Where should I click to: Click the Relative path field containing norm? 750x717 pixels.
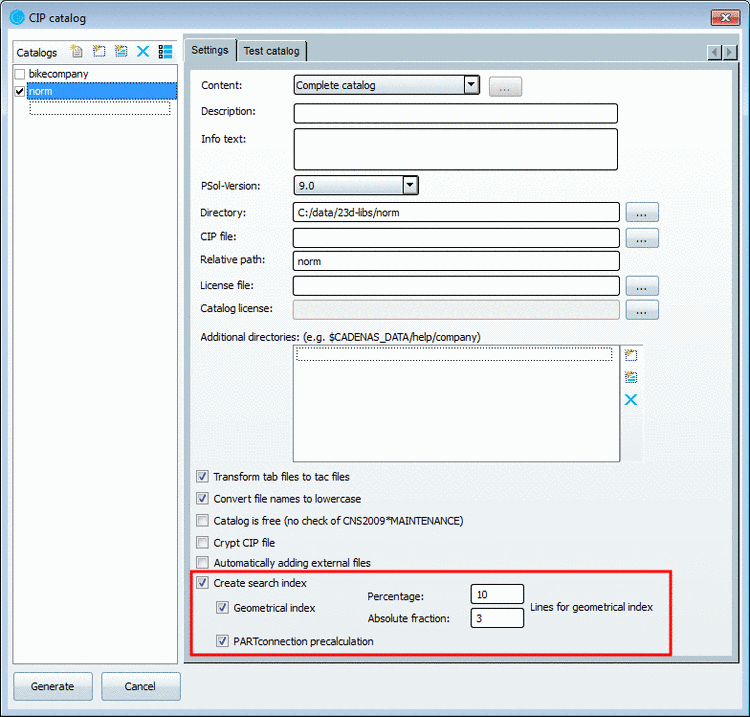coord(456,261)
